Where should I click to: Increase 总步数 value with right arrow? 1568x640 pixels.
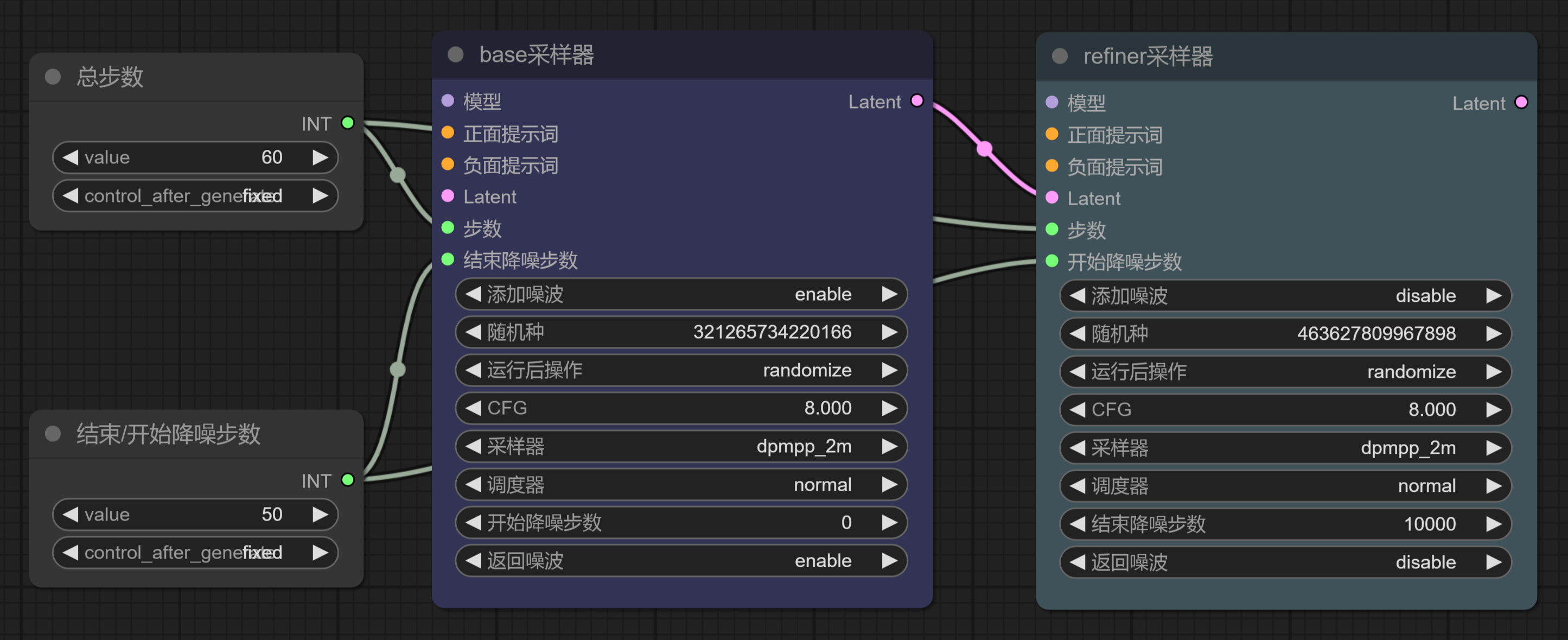coord(320,158)
